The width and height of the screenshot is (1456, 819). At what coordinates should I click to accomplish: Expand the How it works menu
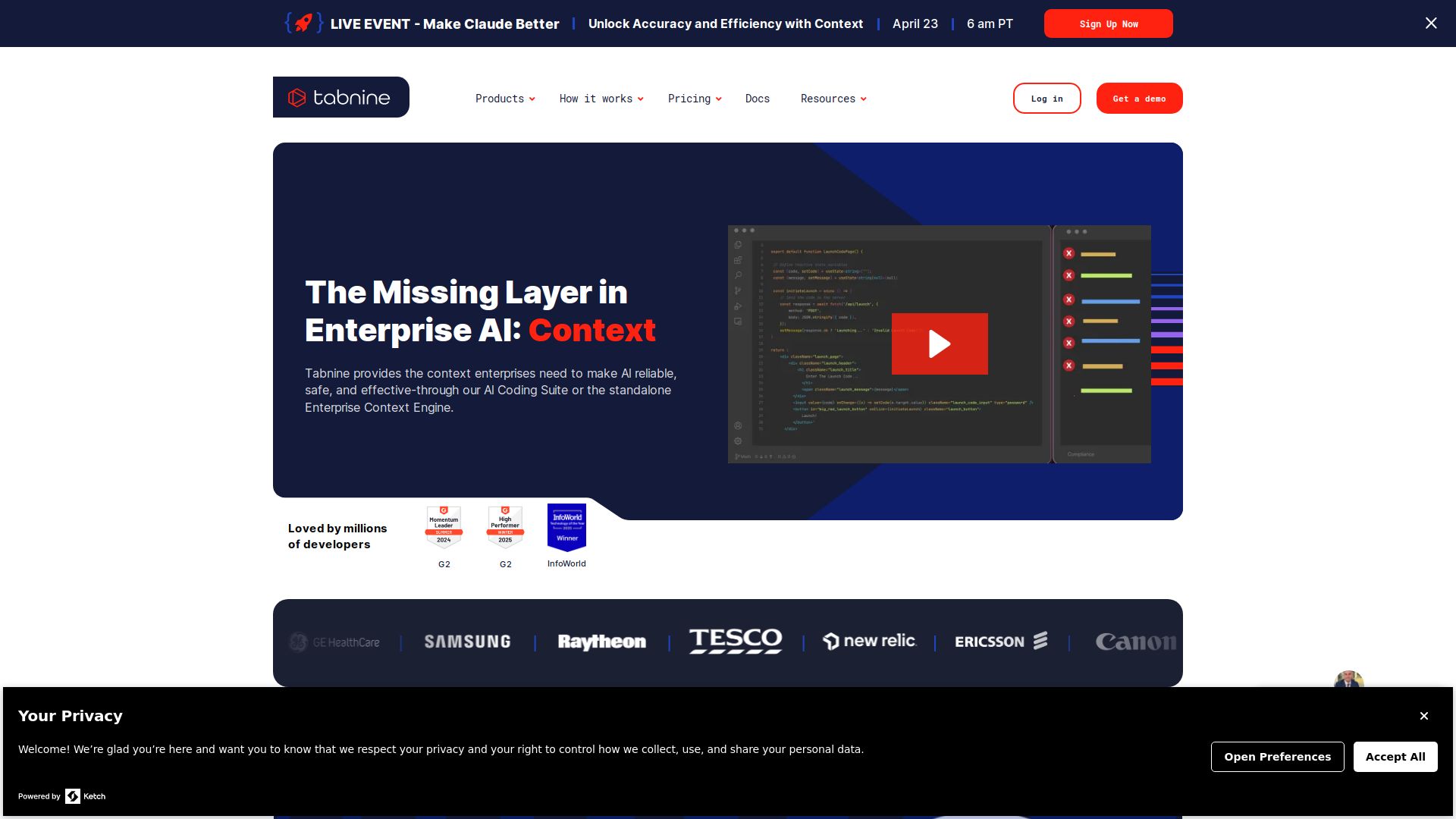pyautogui.click(x=601, y=99)
